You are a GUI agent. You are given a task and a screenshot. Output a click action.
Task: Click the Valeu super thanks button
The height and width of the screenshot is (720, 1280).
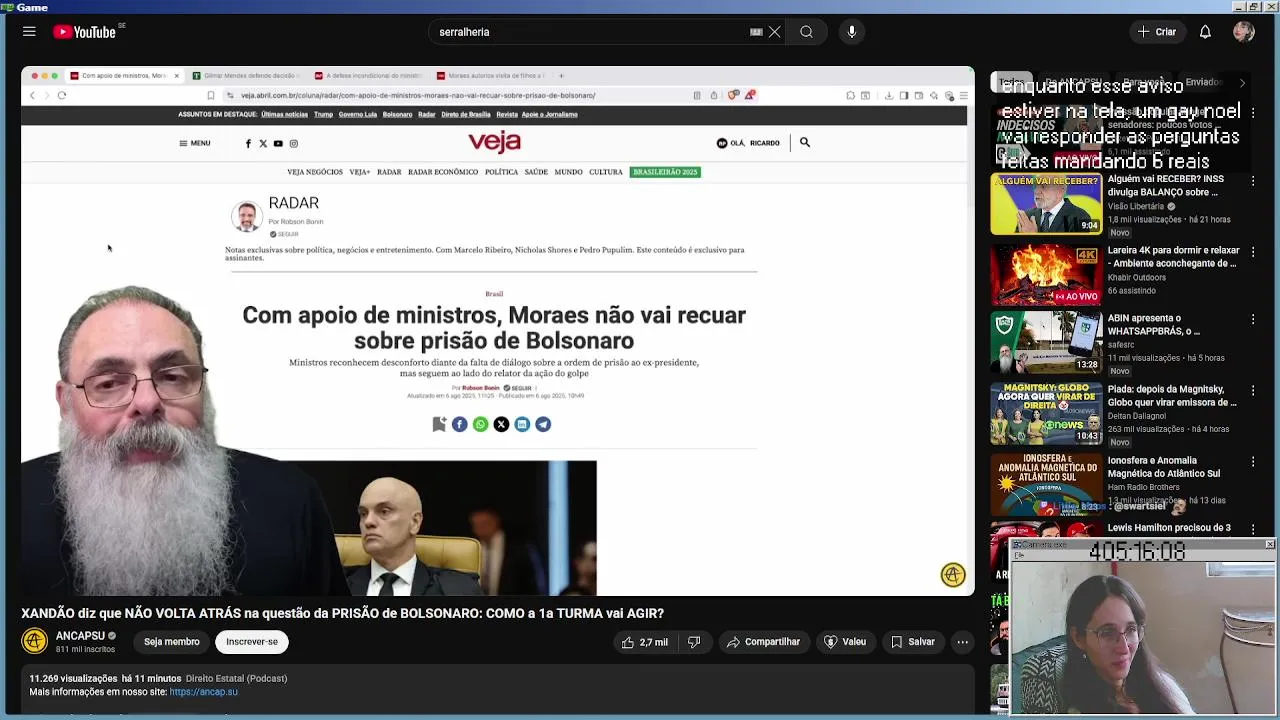pos(844,642)
